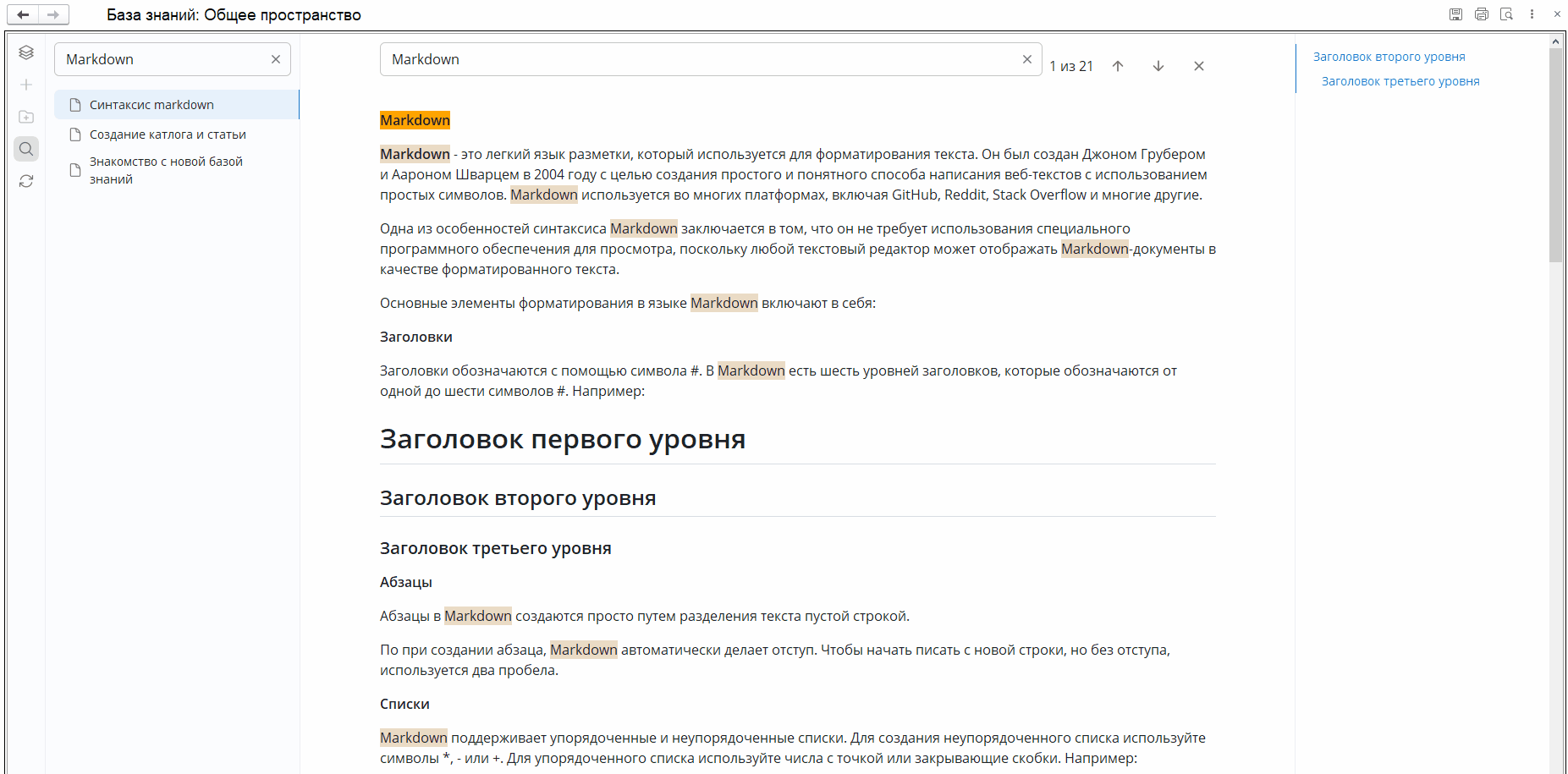Create a new article with the plus icon
The image size is (1568, 774).
pos(25,85)
